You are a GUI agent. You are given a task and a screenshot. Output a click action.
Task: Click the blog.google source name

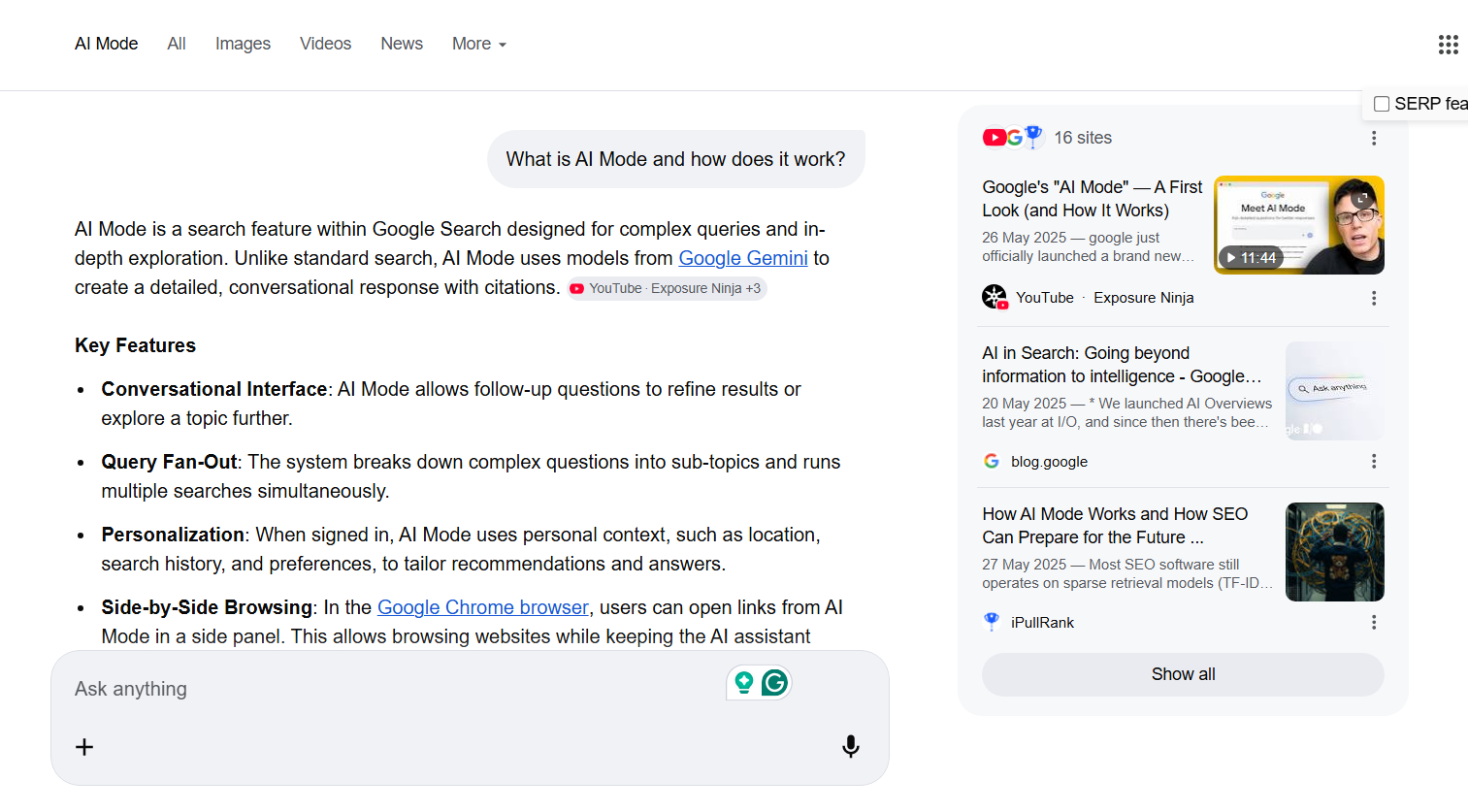1049,462
